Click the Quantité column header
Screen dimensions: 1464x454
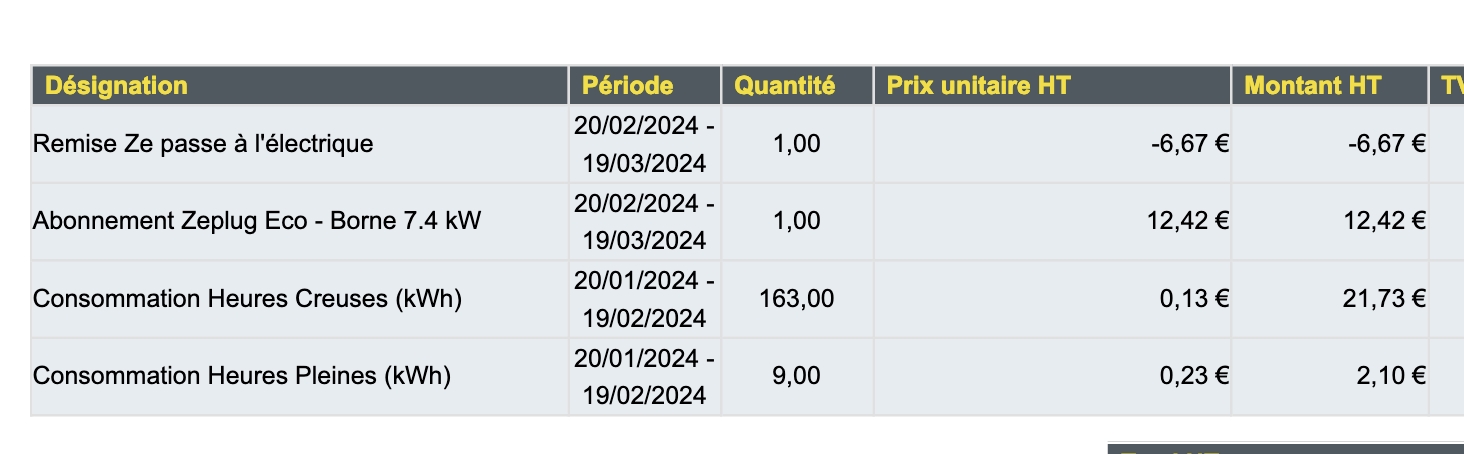(785, 86)
